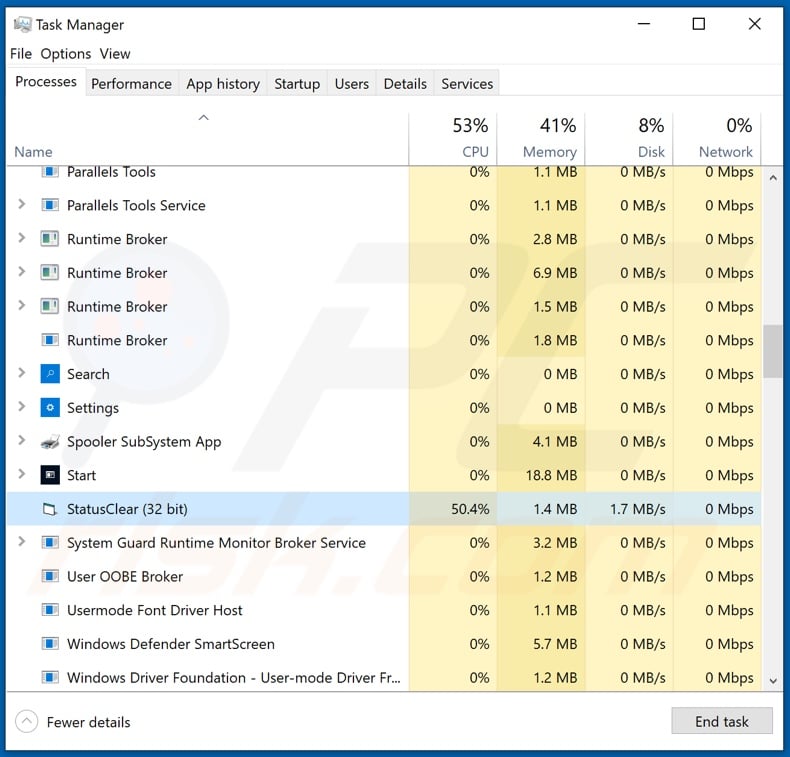Click the Spooler SubSystem App printer icon
Image resolution: width=790 pixels, height=757 pixels.
pyautogui.click(x=50, y=441)
